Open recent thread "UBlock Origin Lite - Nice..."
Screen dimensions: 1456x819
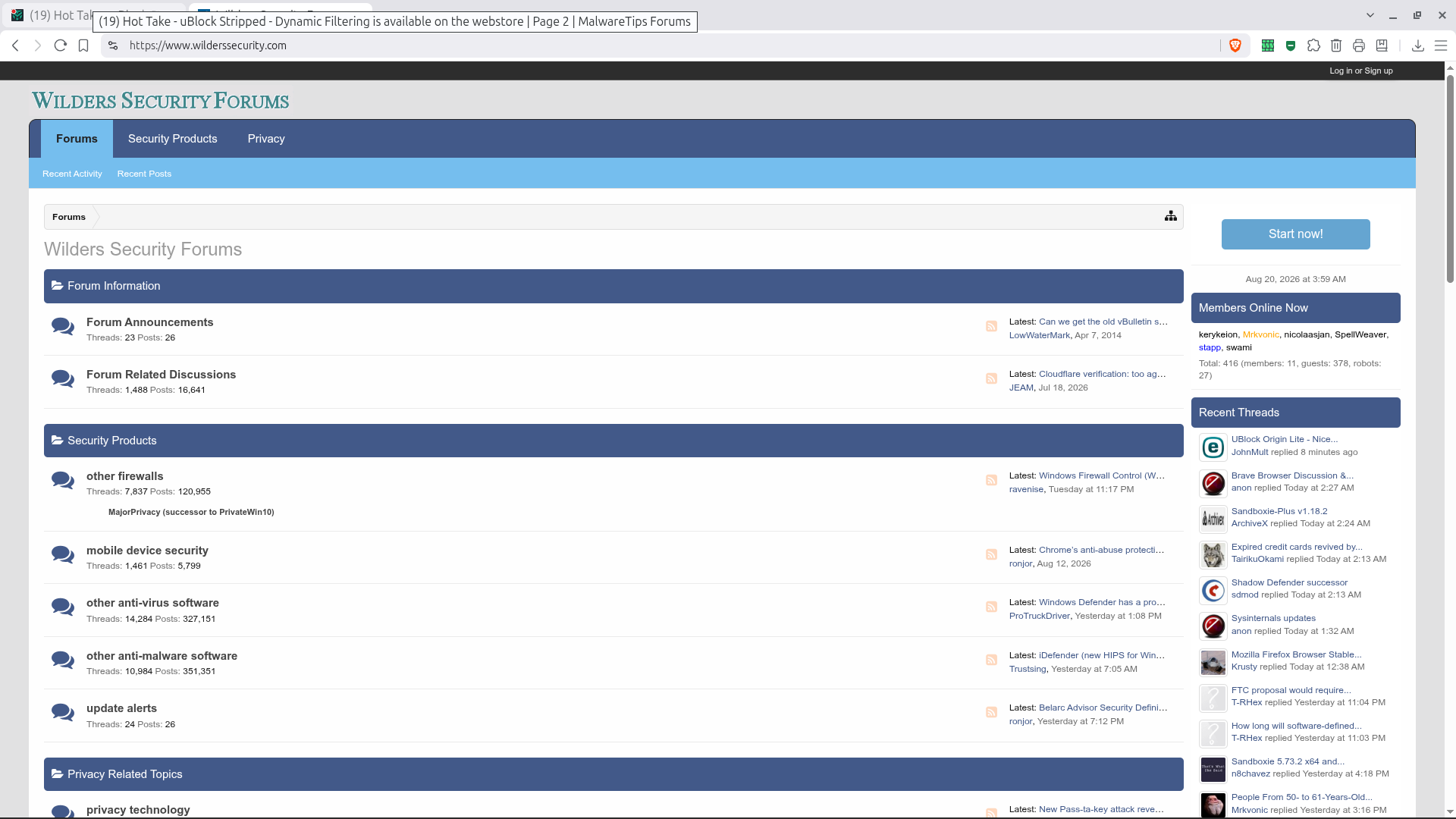click(x=1285, y=439)
